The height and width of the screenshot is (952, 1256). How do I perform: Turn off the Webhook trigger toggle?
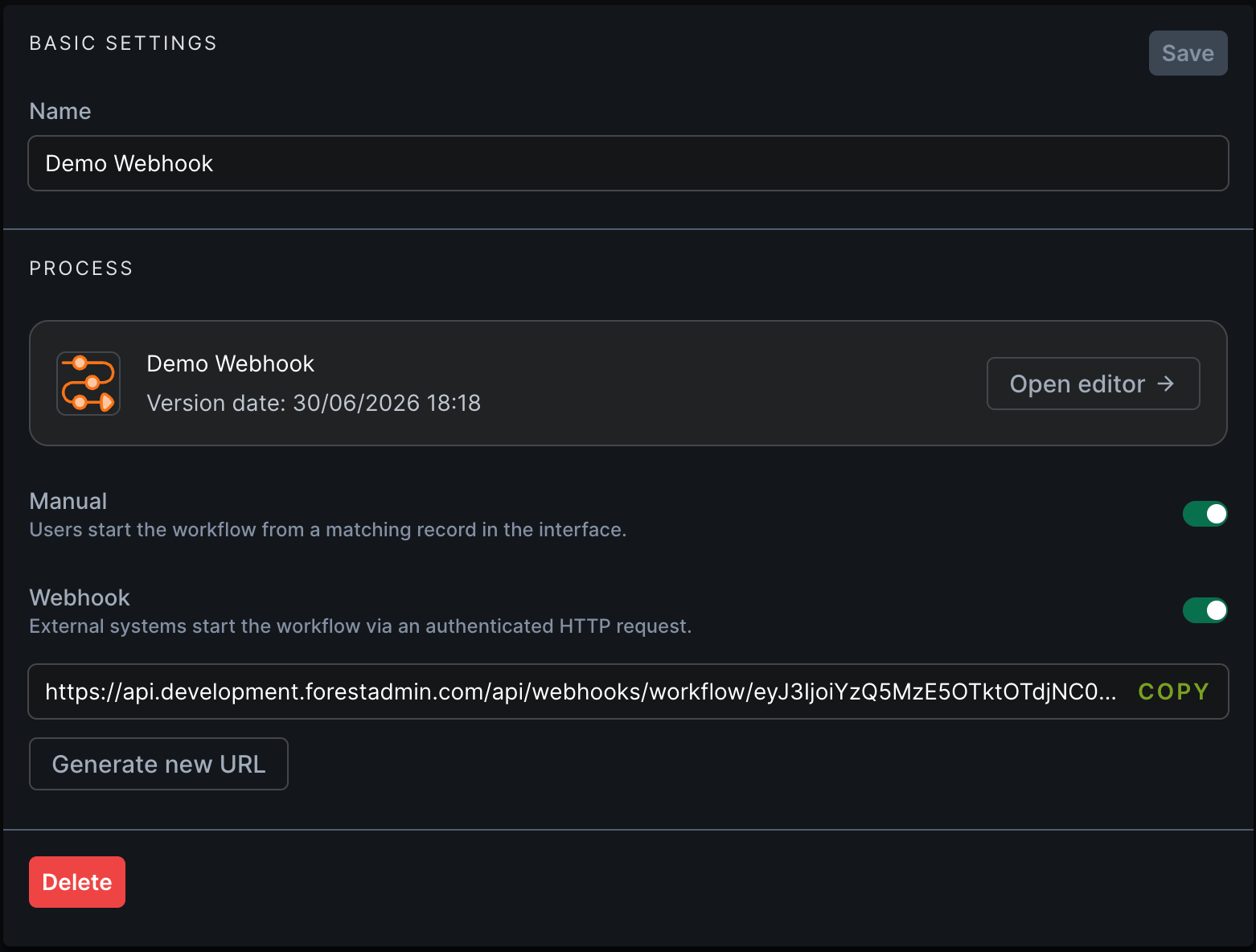pos(1205,610)
